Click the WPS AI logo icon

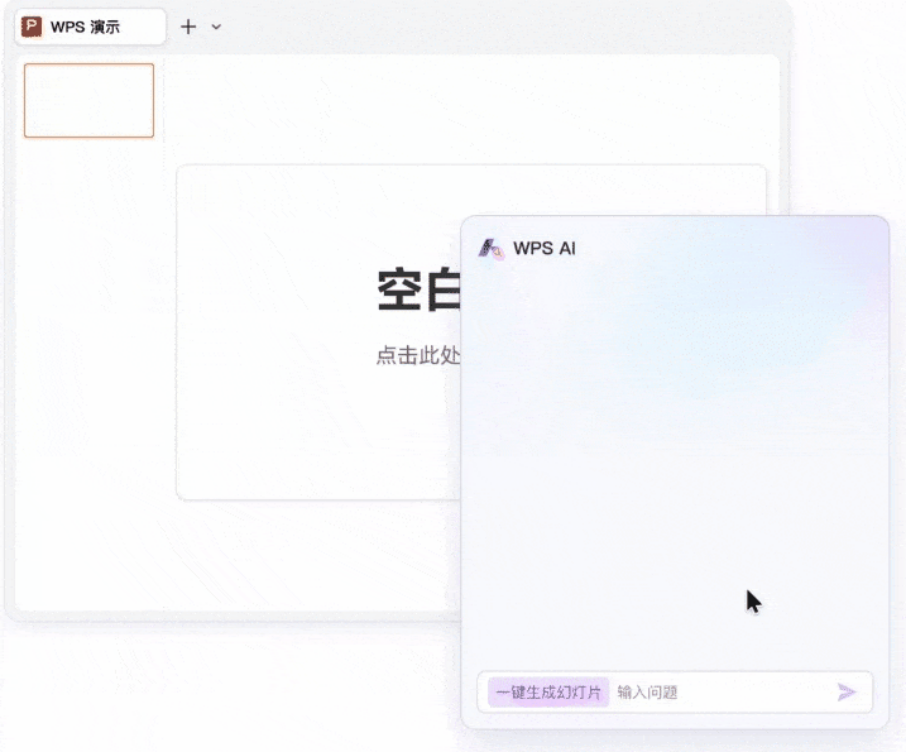(x=491, y=248)
